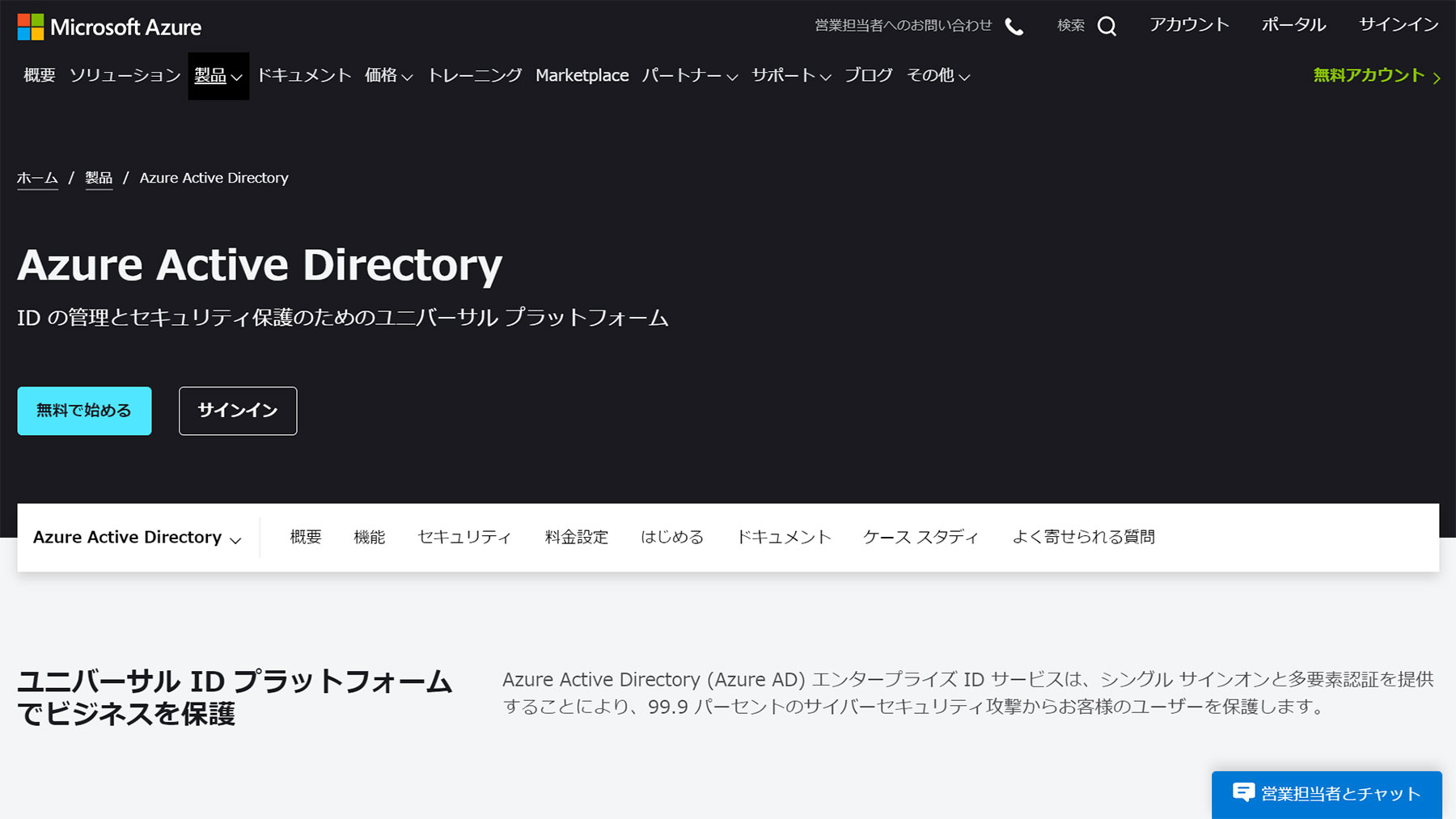Click the chat bubble icon in chat button
Screen dimensions: 1456x819
pyautogui.click(x=1243, y=792)
